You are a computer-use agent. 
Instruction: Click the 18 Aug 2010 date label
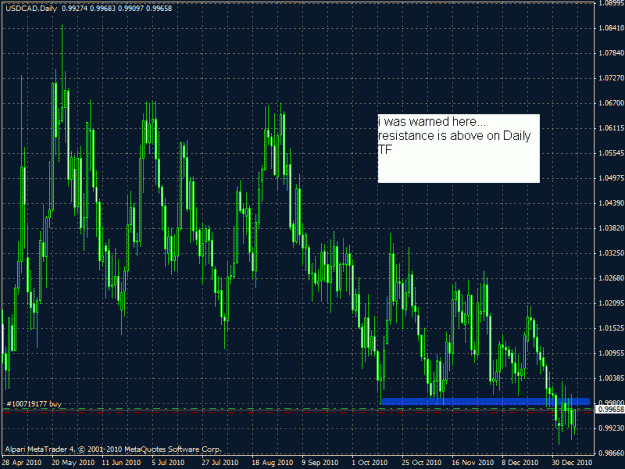point(272,463)
